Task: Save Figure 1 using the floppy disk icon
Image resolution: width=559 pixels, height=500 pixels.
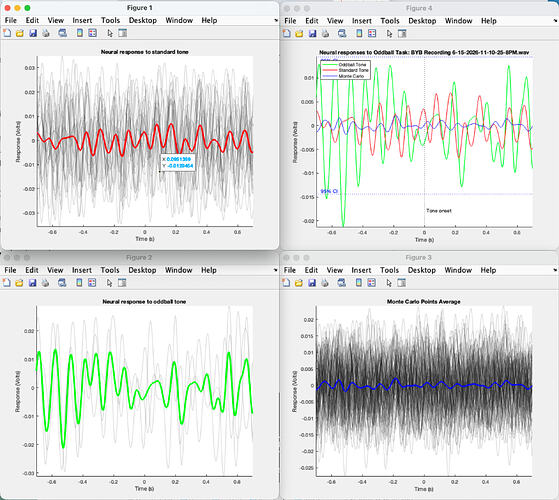Action: pyautogui.click(x=33, y=33)
